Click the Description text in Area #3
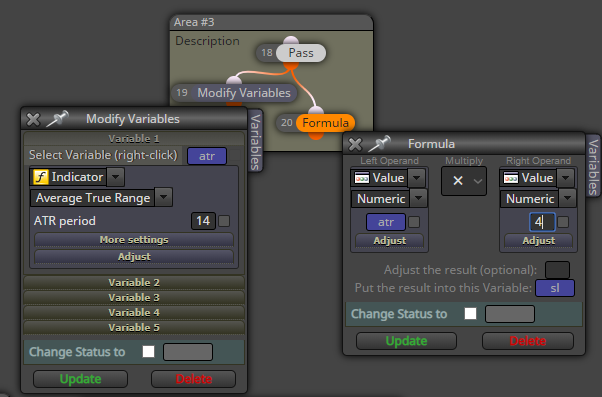Screen dimensions: 602x397 (x=207, y=41)
